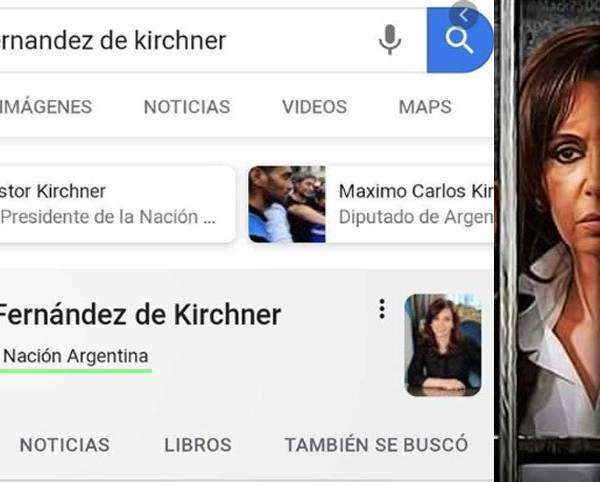Open the knowledge panel portrait thumbnail

pos(443,345)
